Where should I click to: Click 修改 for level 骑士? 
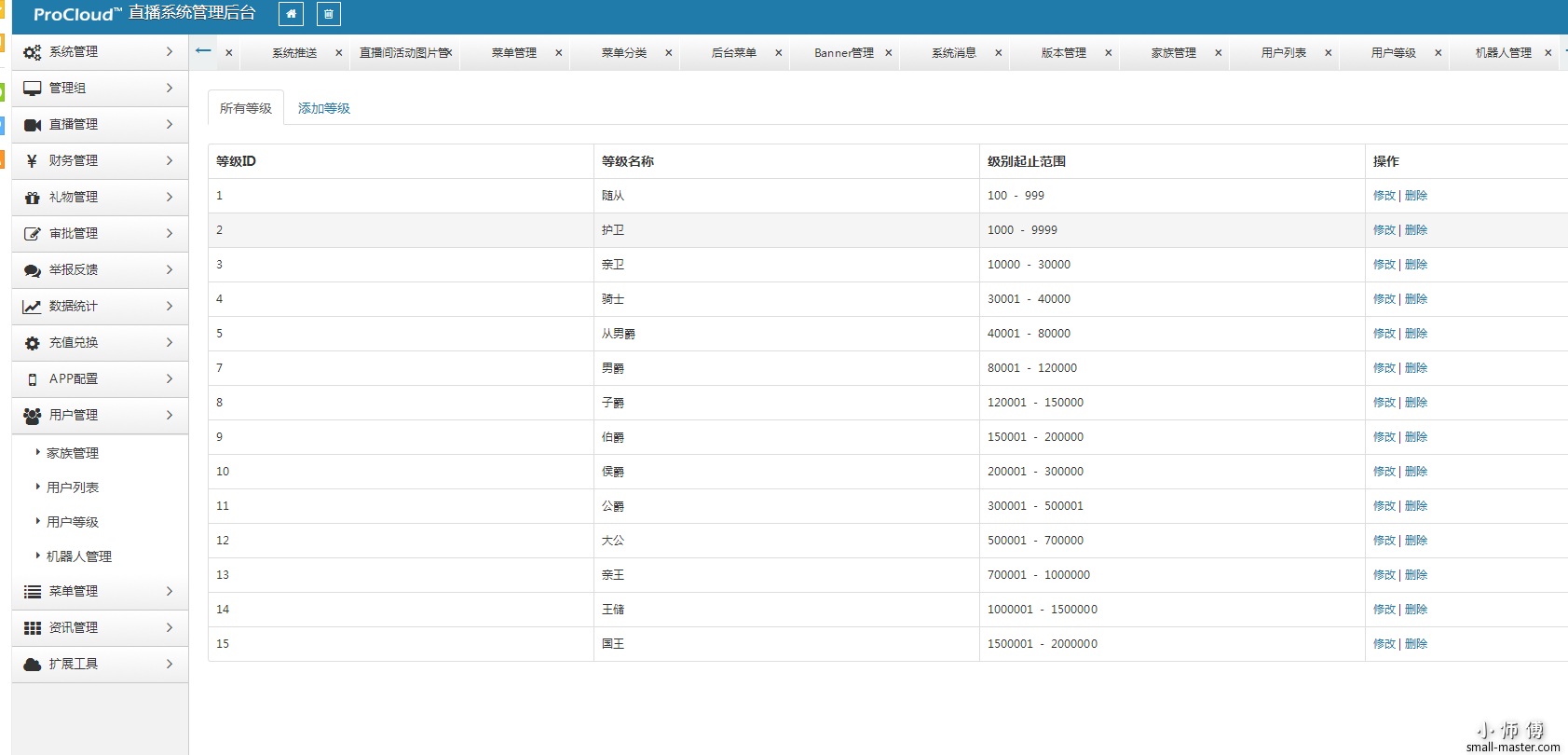point(1384,299)
